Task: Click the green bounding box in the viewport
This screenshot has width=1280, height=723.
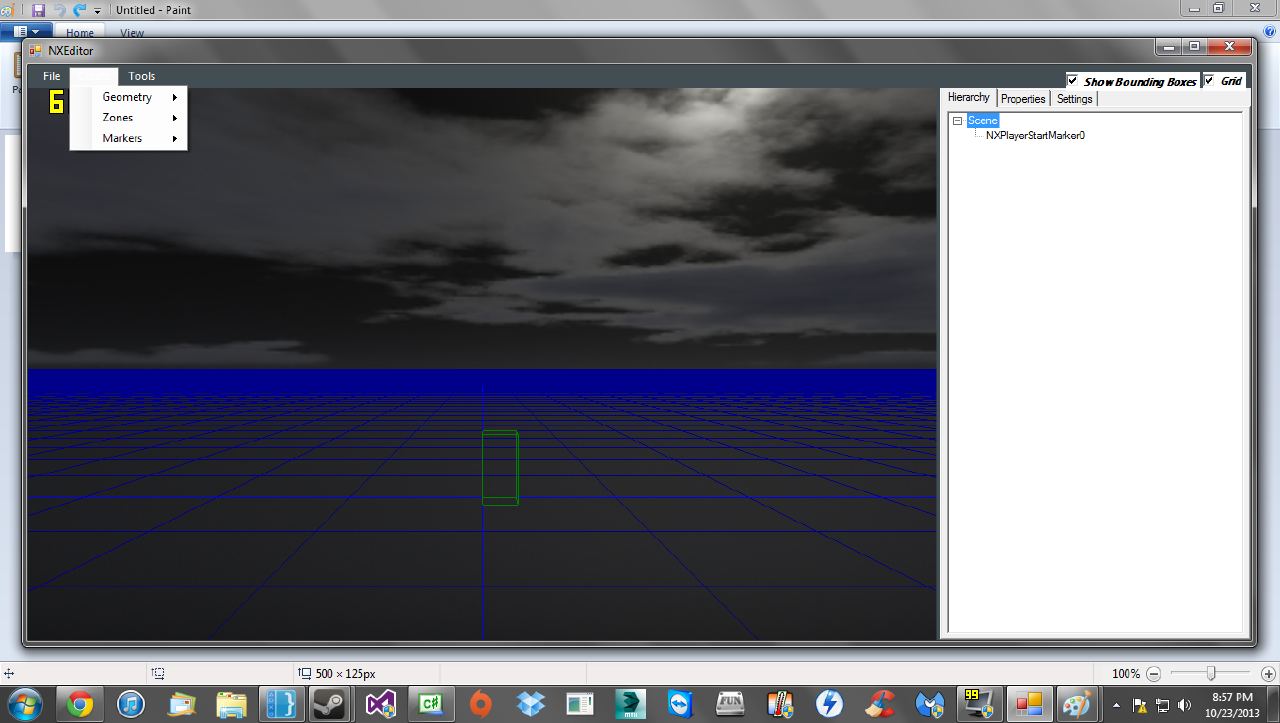Action: tap(500, 468)
